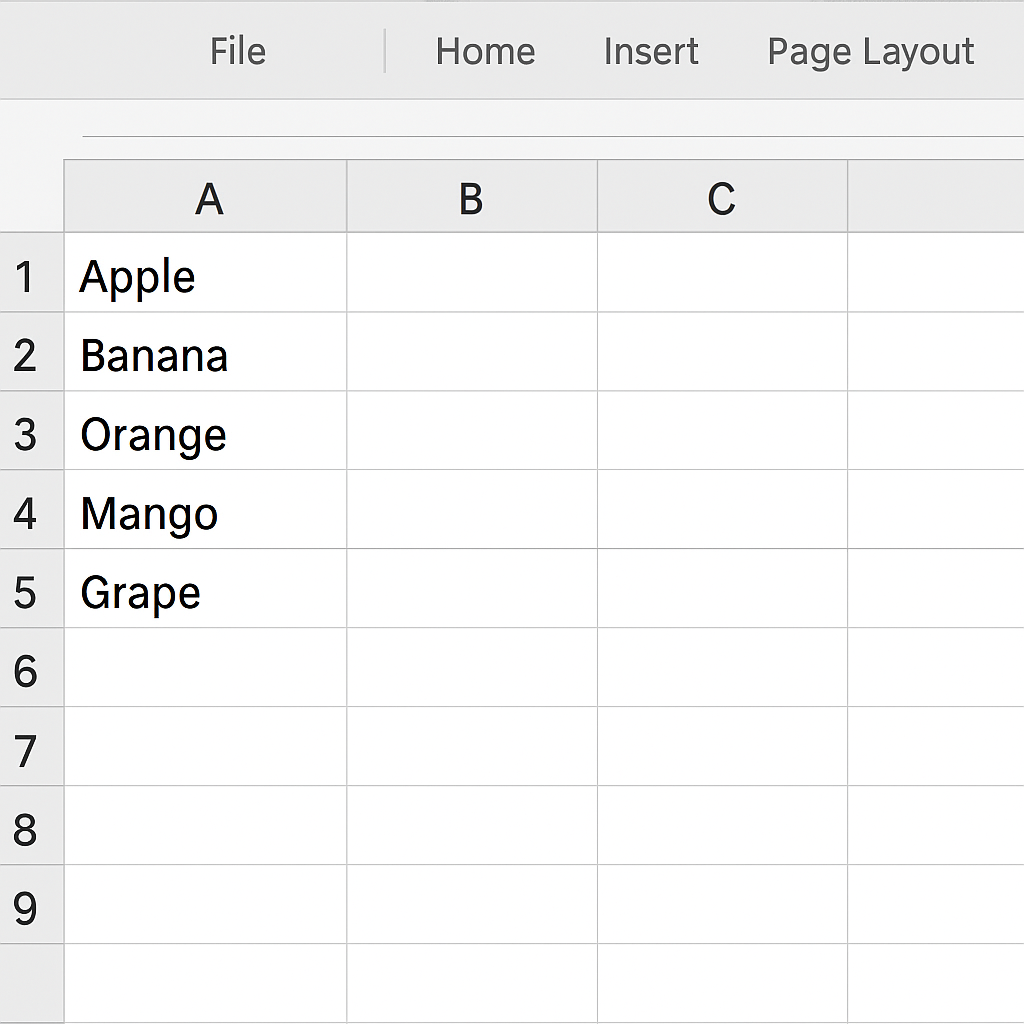Select column B header
Viewport: 1024px width, 1024px height.
pos(472,196)
